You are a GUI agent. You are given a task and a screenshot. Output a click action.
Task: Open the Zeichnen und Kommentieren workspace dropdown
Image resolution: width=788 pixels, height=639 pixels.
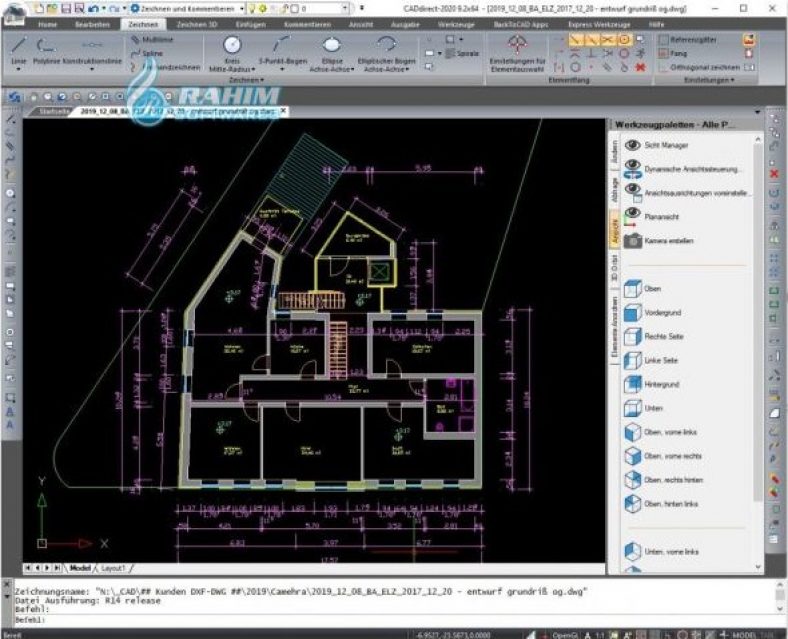187,9
